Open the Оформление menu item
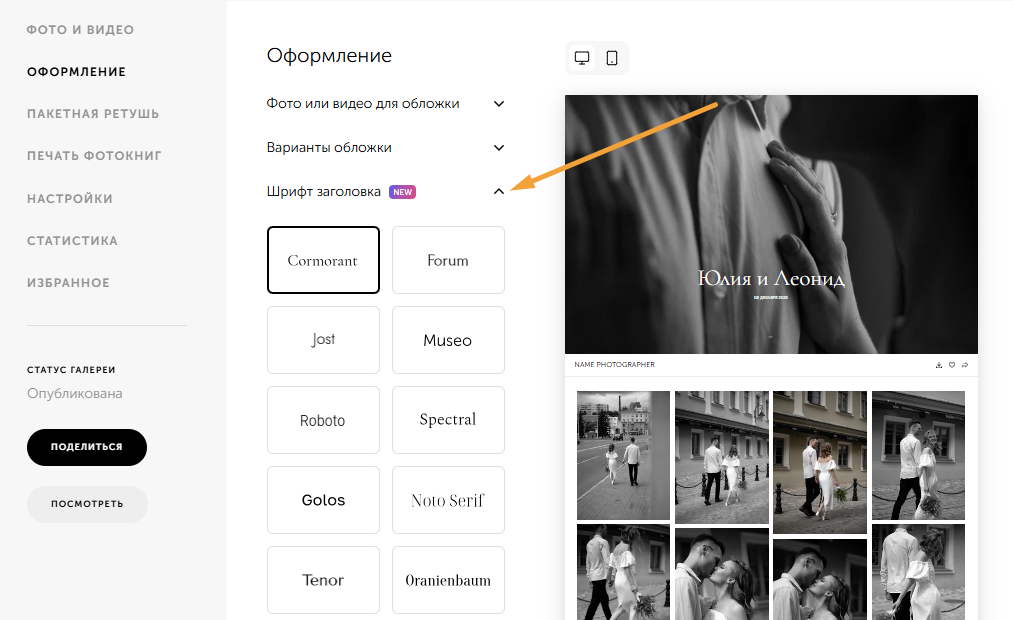The height and width of the screenshot is (620, 1014). (x=76, y=72)
